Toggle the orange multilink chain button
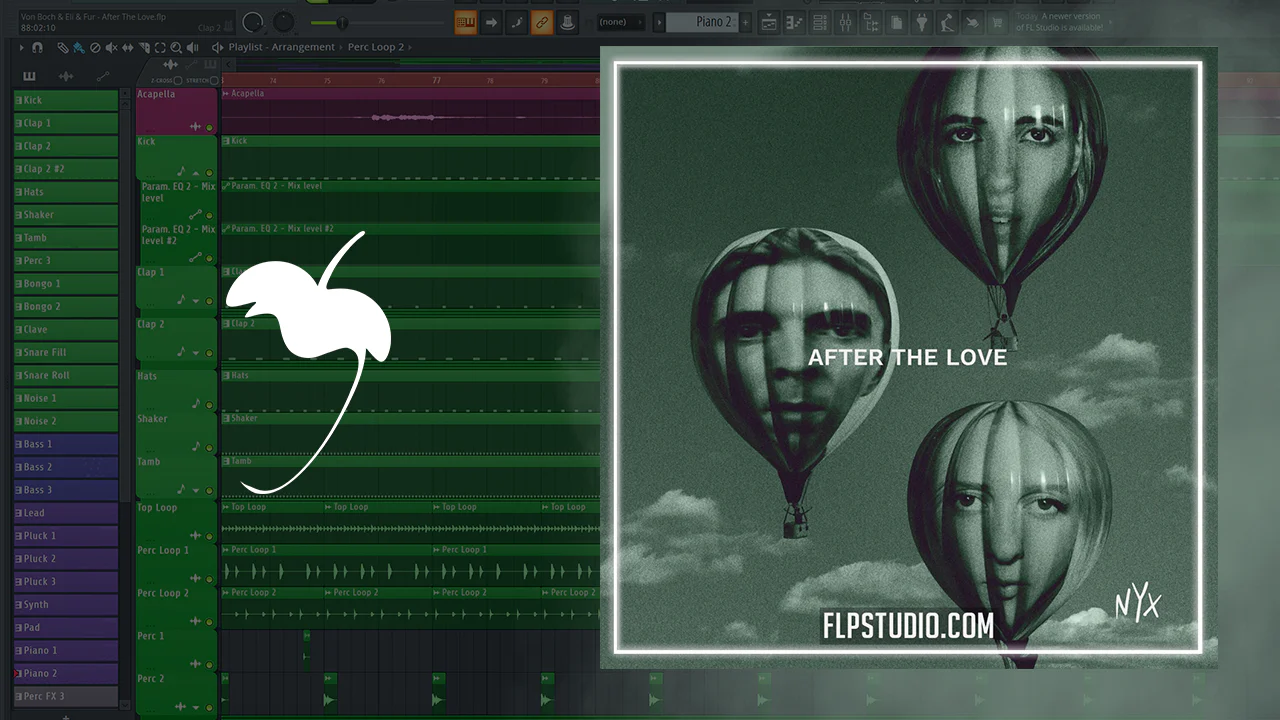The image size is (1280, 720). point(543,21)
